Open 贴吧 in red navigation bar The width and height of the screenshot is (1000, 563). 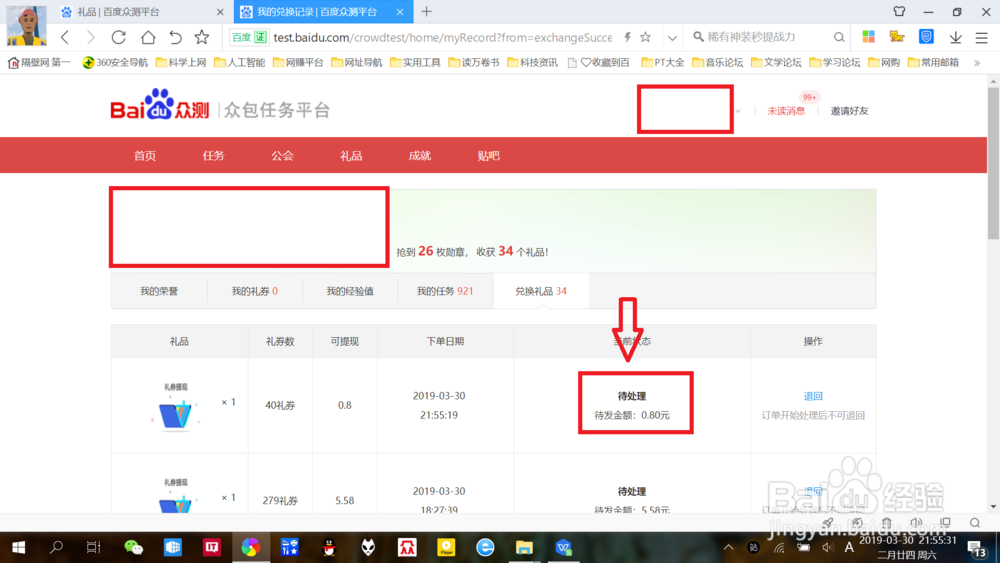[489, 156]
